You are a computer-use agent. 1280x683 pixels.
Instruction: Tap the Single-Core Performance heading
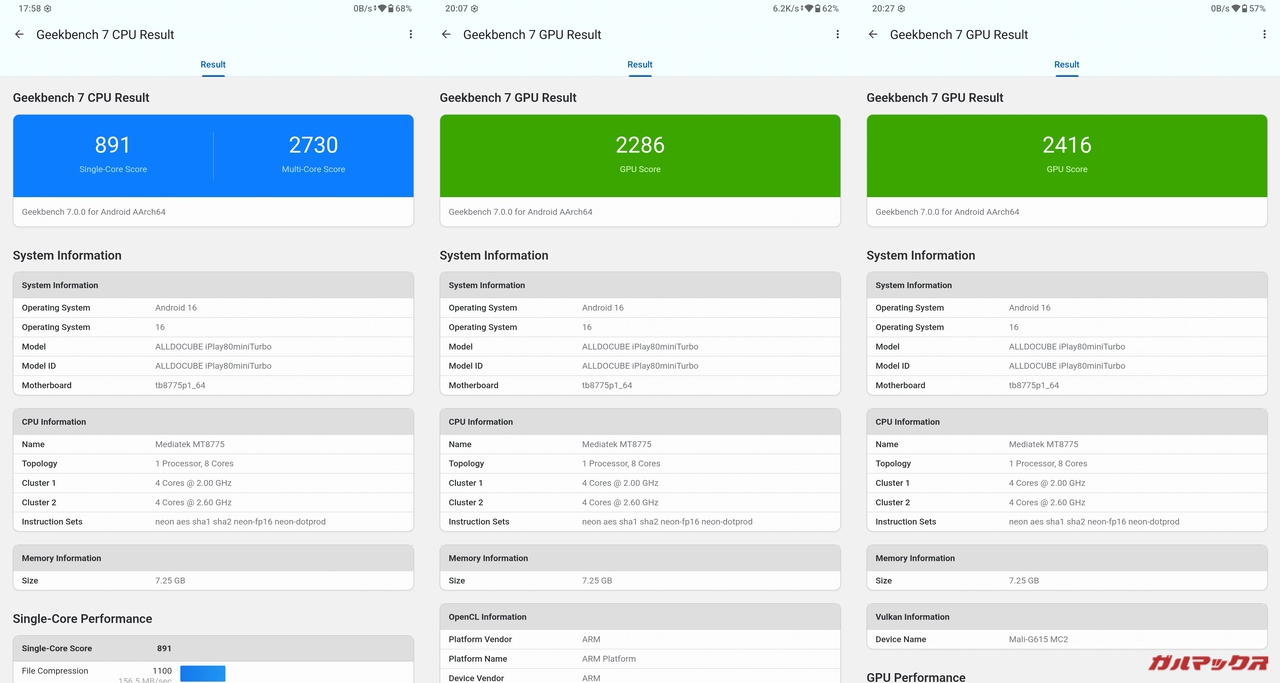pyautogui.click(x=82, y=619)
